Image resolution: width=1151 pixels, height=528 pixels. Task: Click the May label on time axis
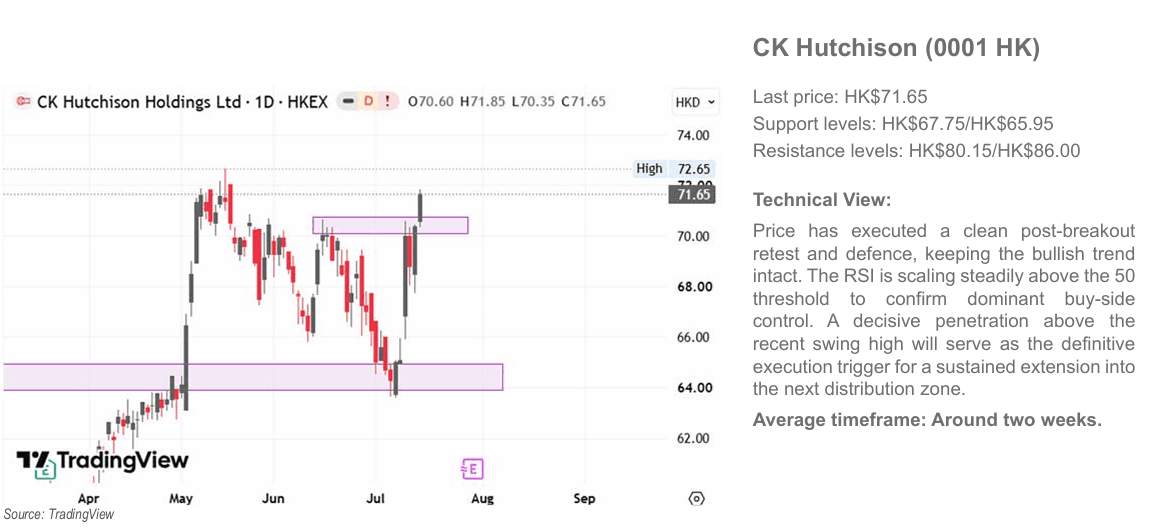click(181, 499)
